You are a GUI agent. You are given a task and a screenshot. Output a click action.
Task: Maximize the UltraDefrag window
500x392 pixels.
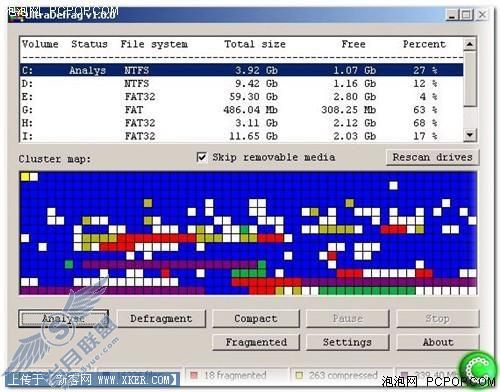pyautogui.click(x=467, y=15)
